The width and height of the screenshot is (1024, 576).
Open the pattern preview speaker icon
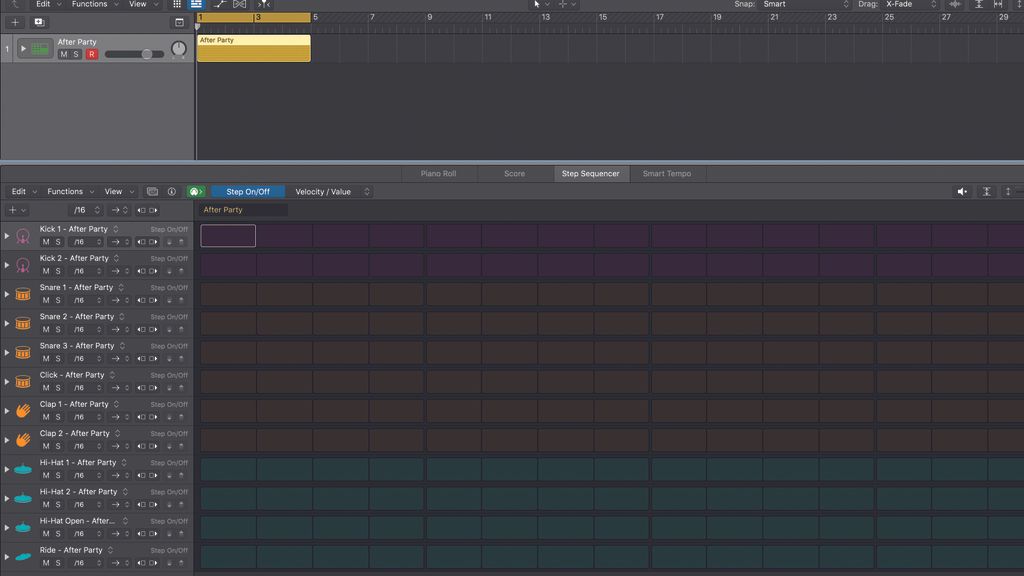point(961,191)
